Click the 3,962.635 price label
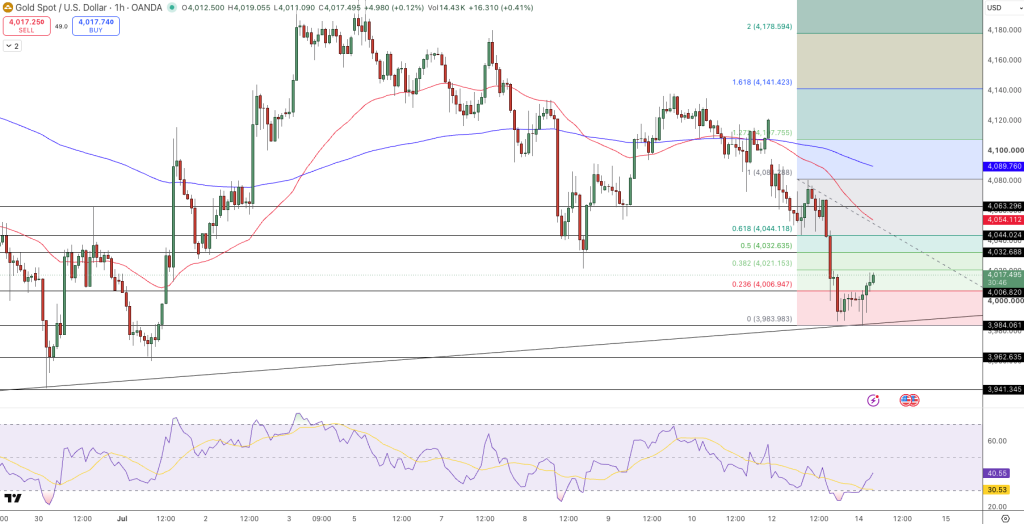This screenshot has height=524, width=1024. click(1004, 357)
